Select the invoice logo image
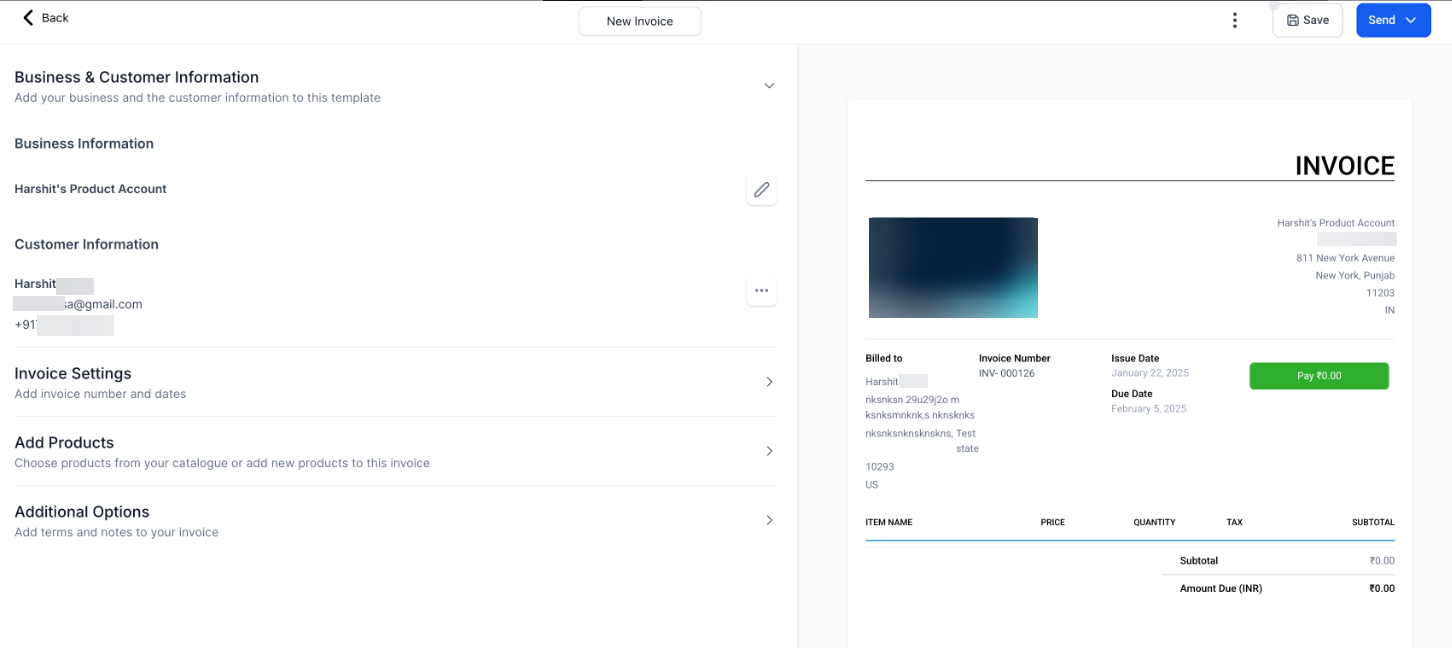The image size is (1452, 648). tap(953, 267)
